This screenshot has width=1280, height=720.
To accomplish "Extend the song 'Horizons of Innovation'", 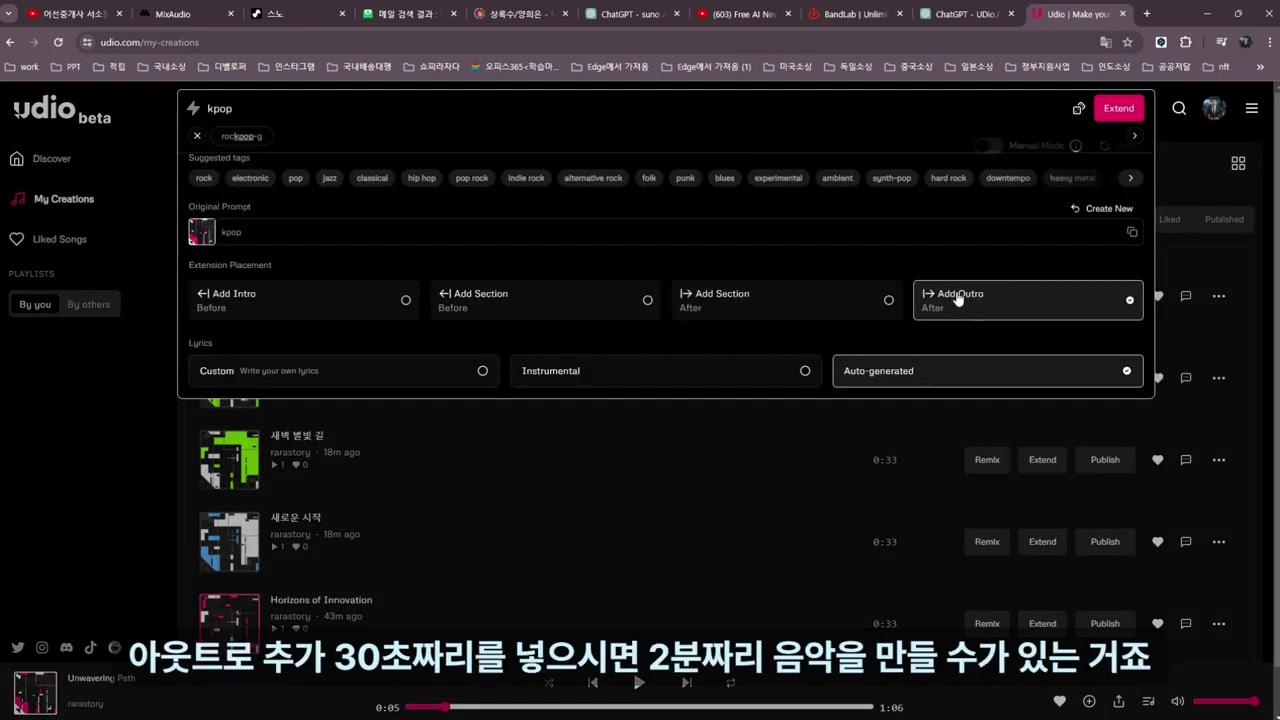I will [1043, 624].
